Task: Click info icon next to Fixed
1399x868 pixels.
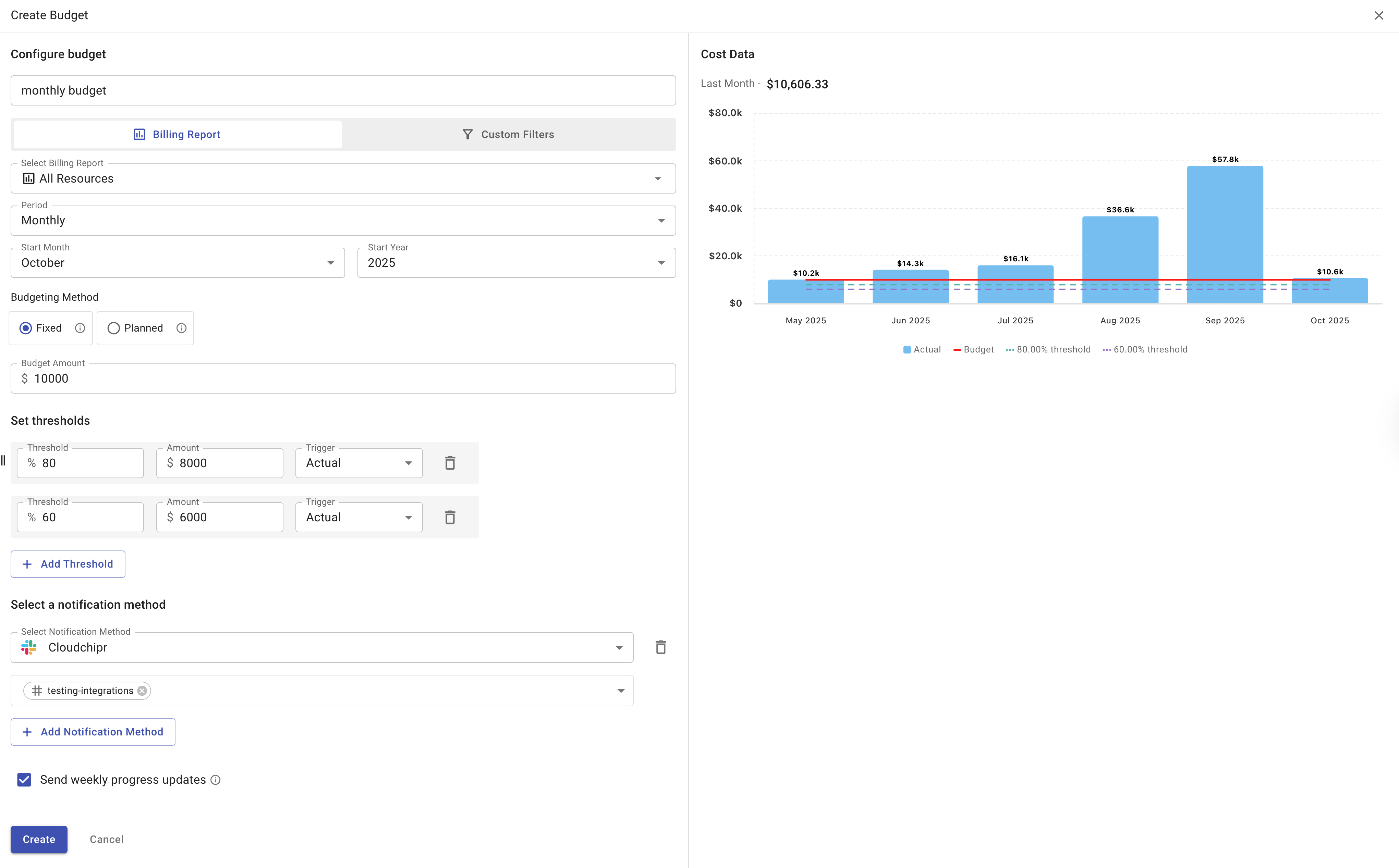Action: coord(80,328)
